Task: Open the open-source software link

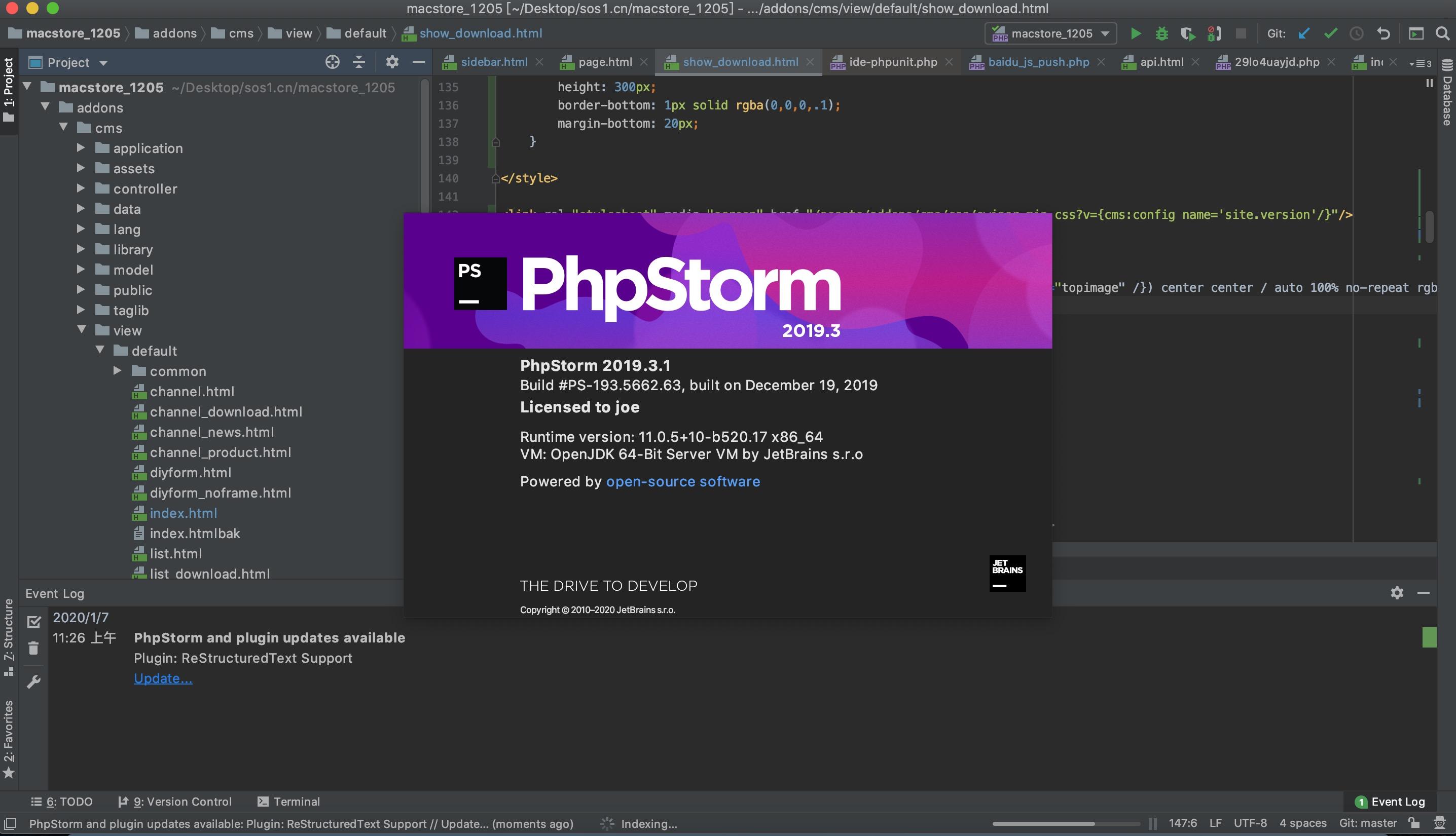Action: coord(683,481)
